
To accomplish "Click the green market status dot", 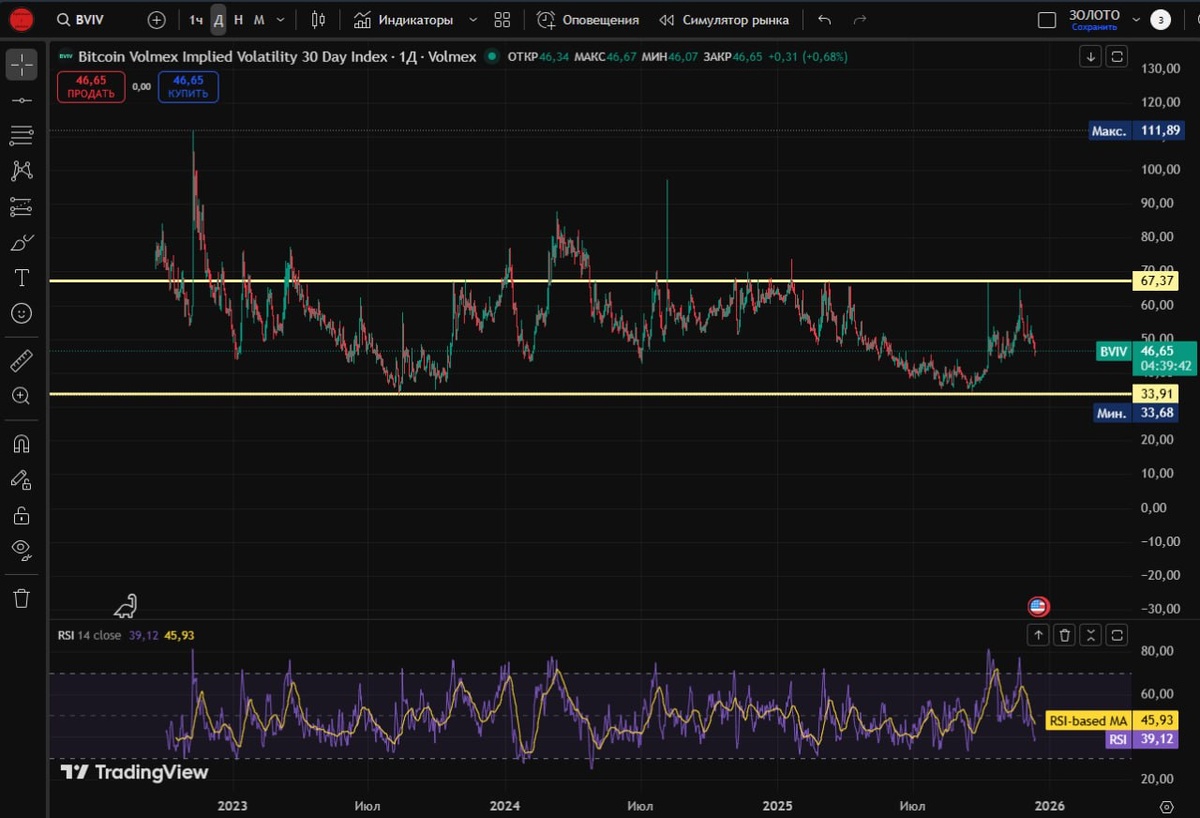I will pyautogui.click(x=491, y=57).
